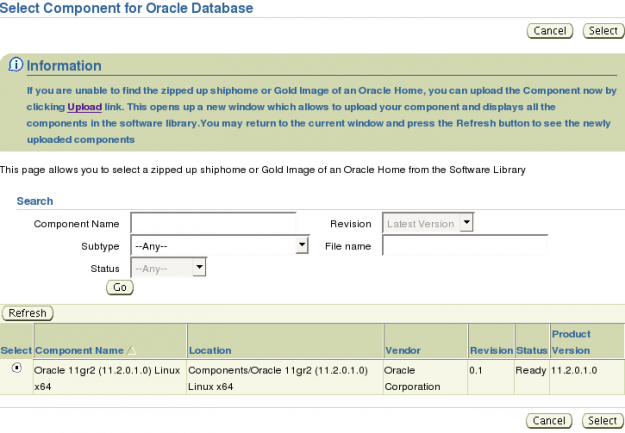The image size is (625, 433).
Task: Click the Information icon
Action: (x=16, y=65)
